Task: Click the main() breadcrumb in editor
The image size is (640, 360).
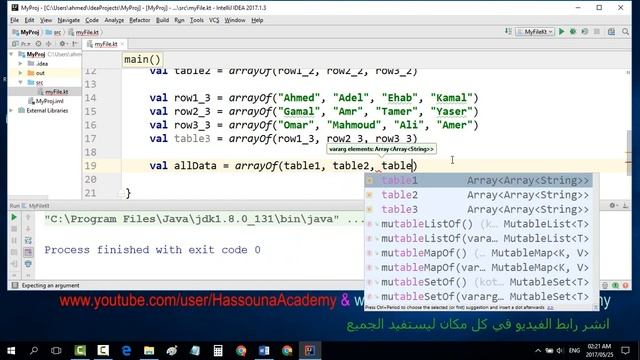Action: [x=142, y=60]
